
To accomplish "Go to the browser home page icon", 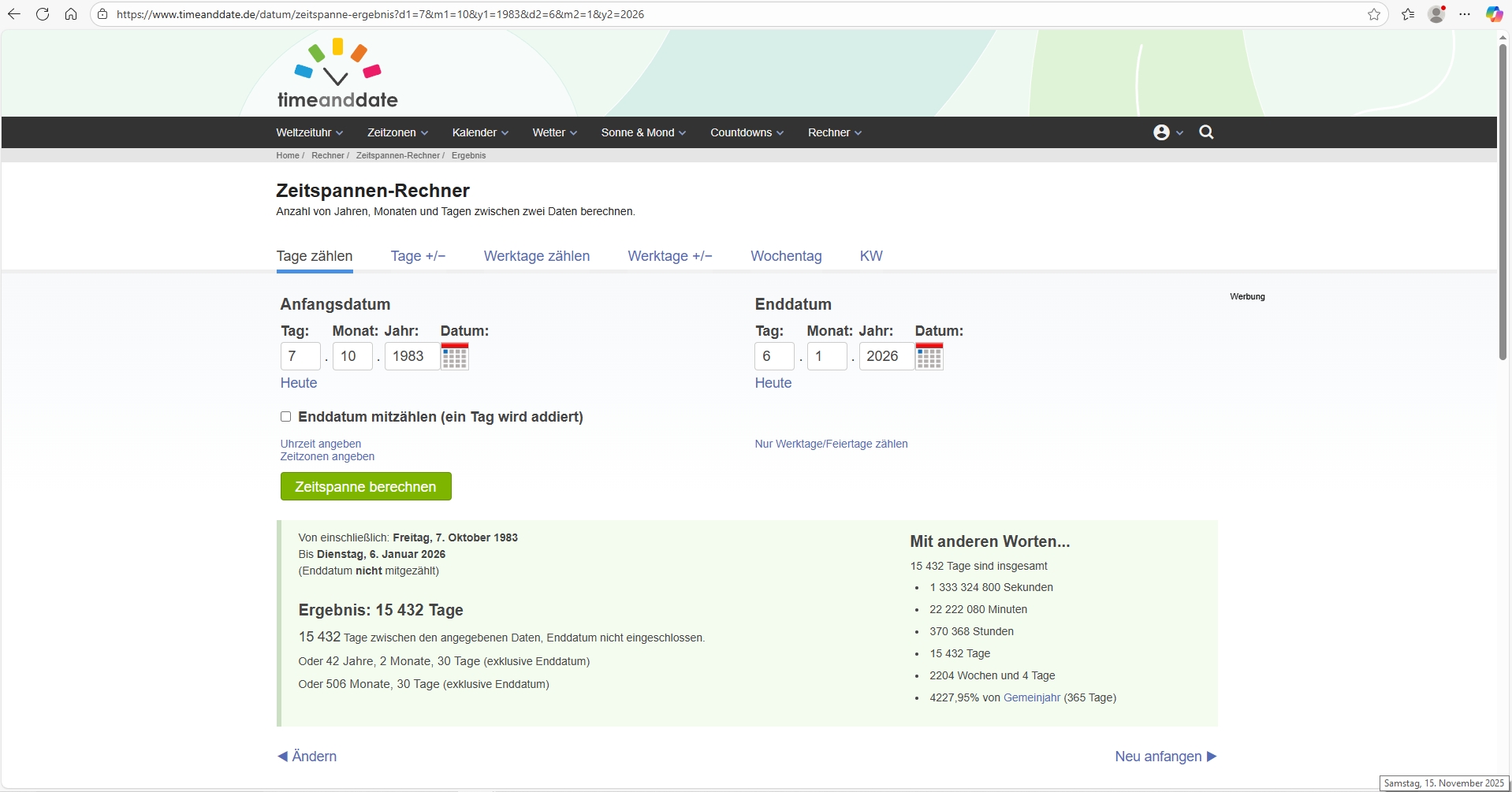I will click(x=71, y=14).
